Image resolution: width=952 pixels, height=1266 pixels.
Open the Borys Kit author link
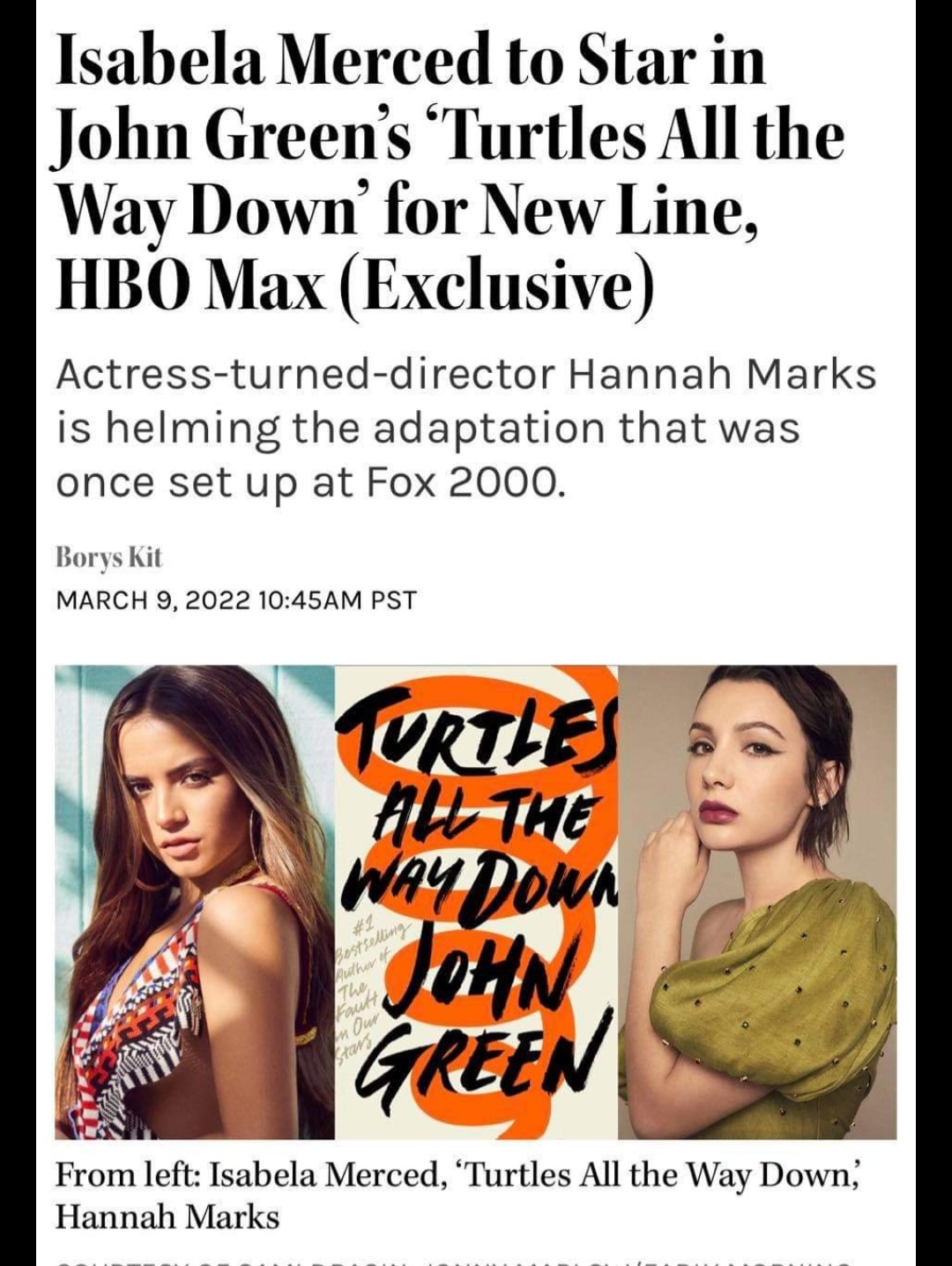tap(109, 557)
